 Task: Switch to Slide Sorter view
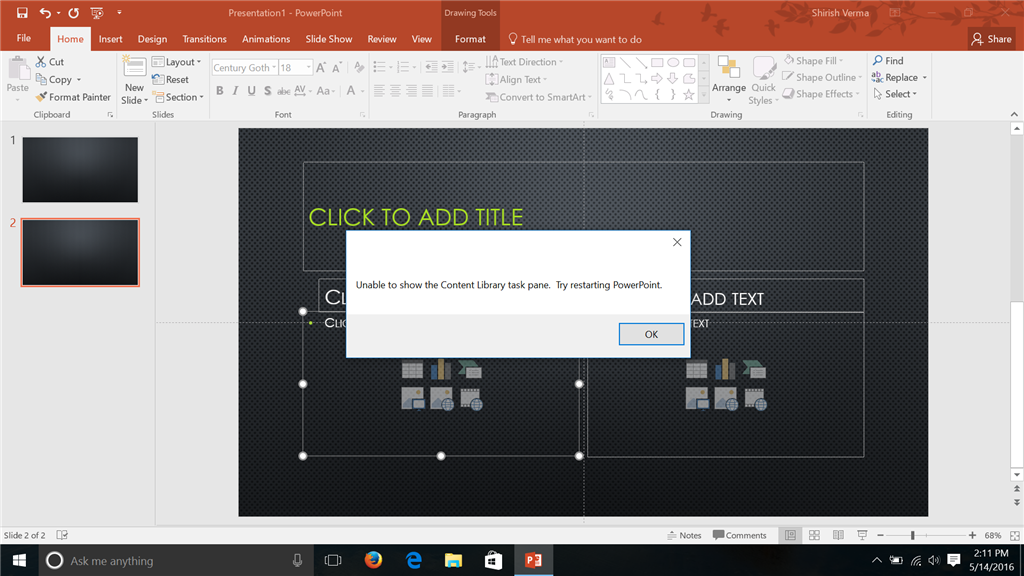click(814, 535)
